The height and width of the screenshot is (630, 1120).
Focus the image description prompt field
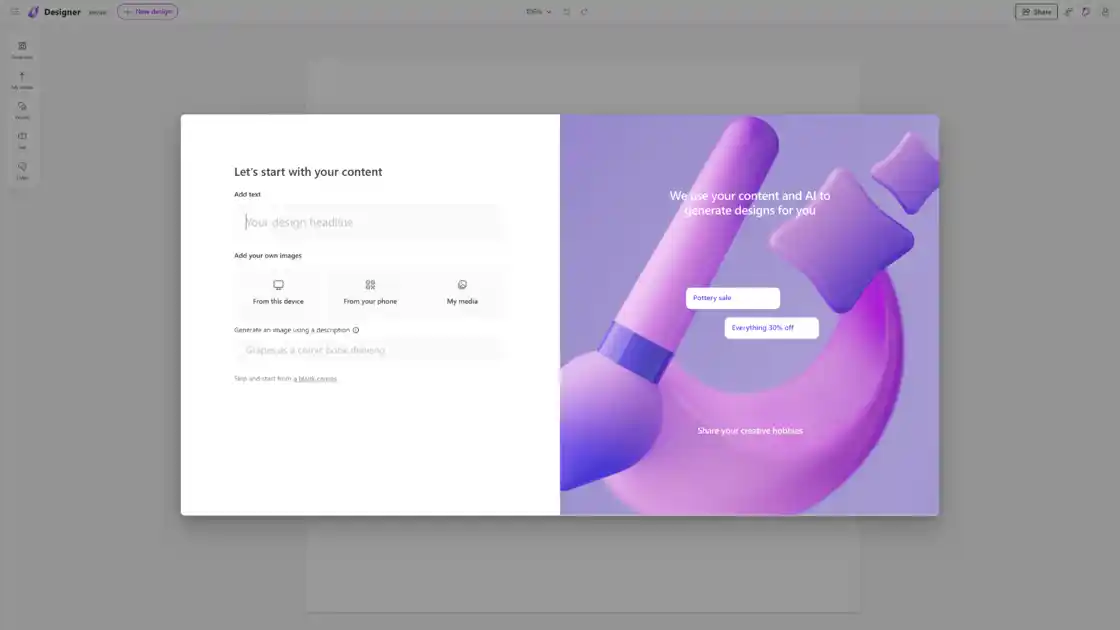click(x=370, y=350)
